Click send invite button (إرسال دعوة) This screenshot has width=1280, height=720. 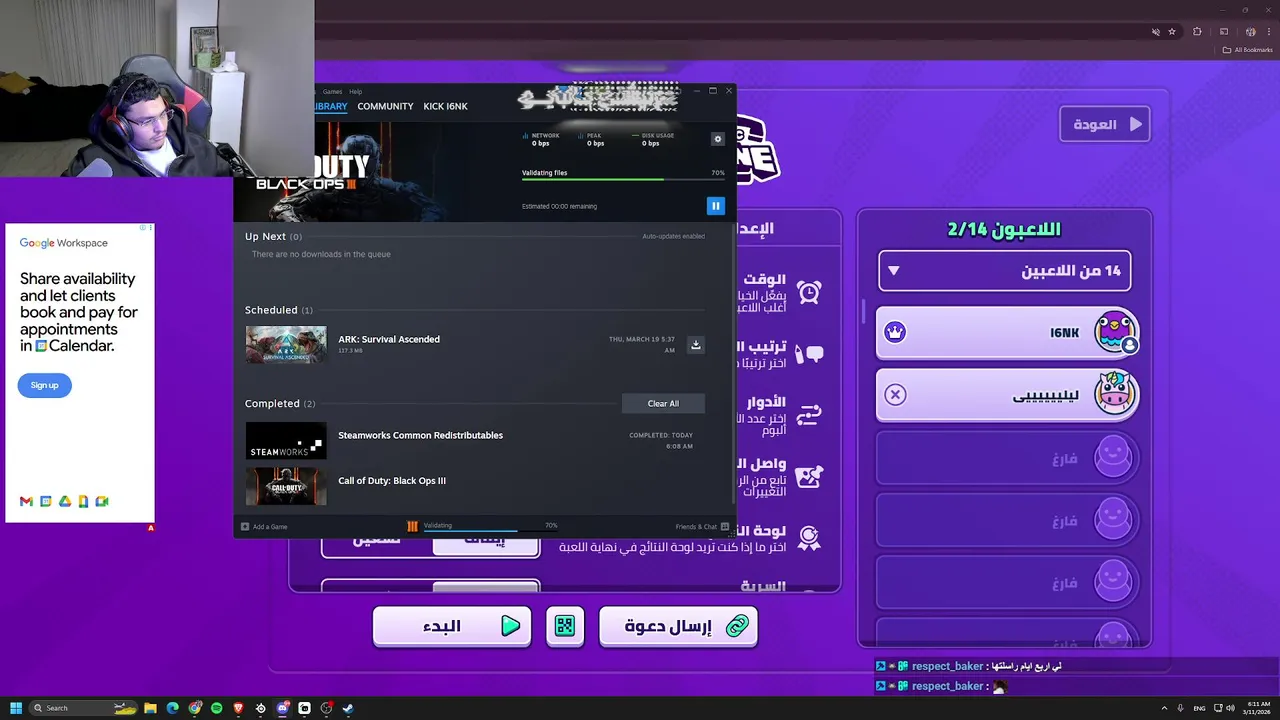pos(678,626)
